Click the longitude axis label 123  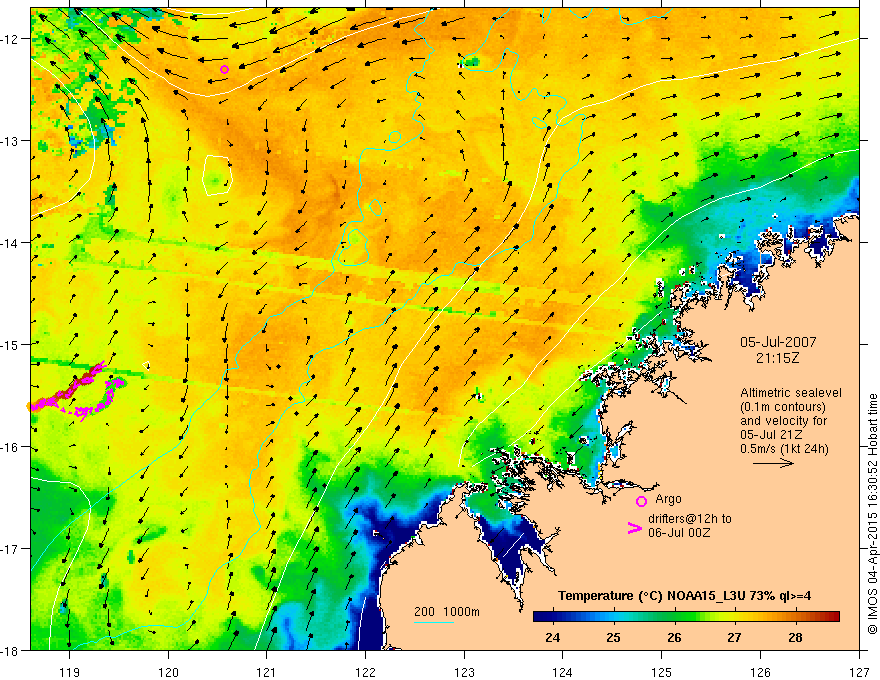point(464,672)
